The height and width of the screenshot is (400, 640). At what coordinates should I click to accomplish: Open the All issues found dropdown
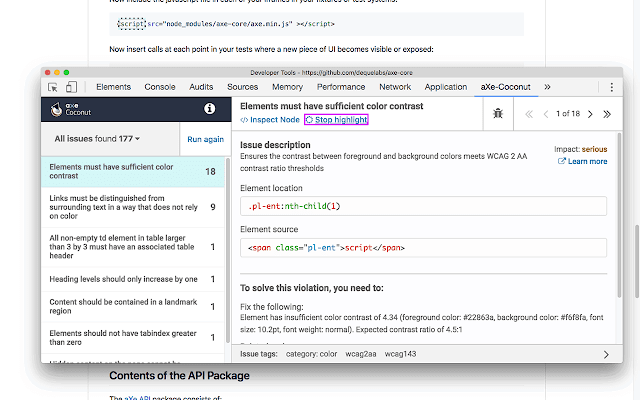pyautogui.click(x=97, y=138)
